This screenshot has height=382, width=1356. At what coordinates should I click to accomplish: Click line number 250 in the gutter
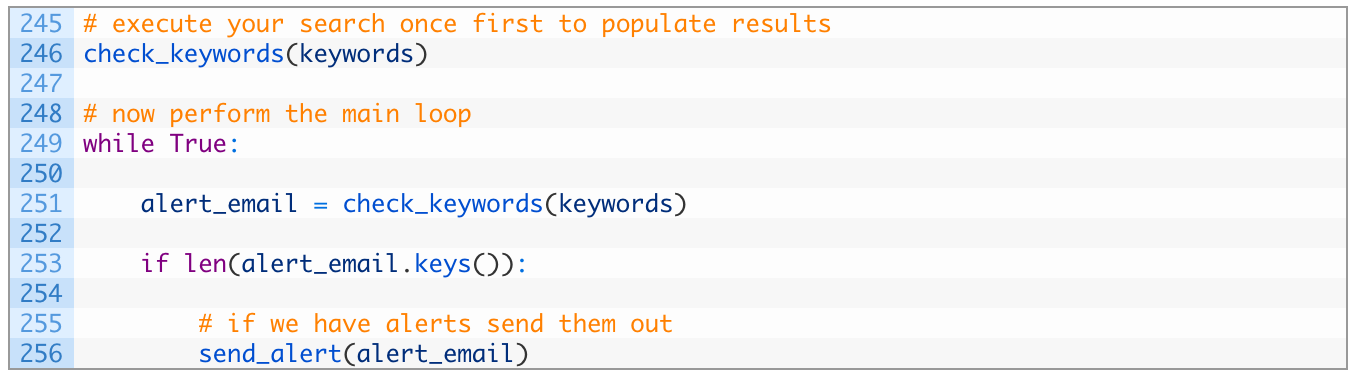pos(41,173)
